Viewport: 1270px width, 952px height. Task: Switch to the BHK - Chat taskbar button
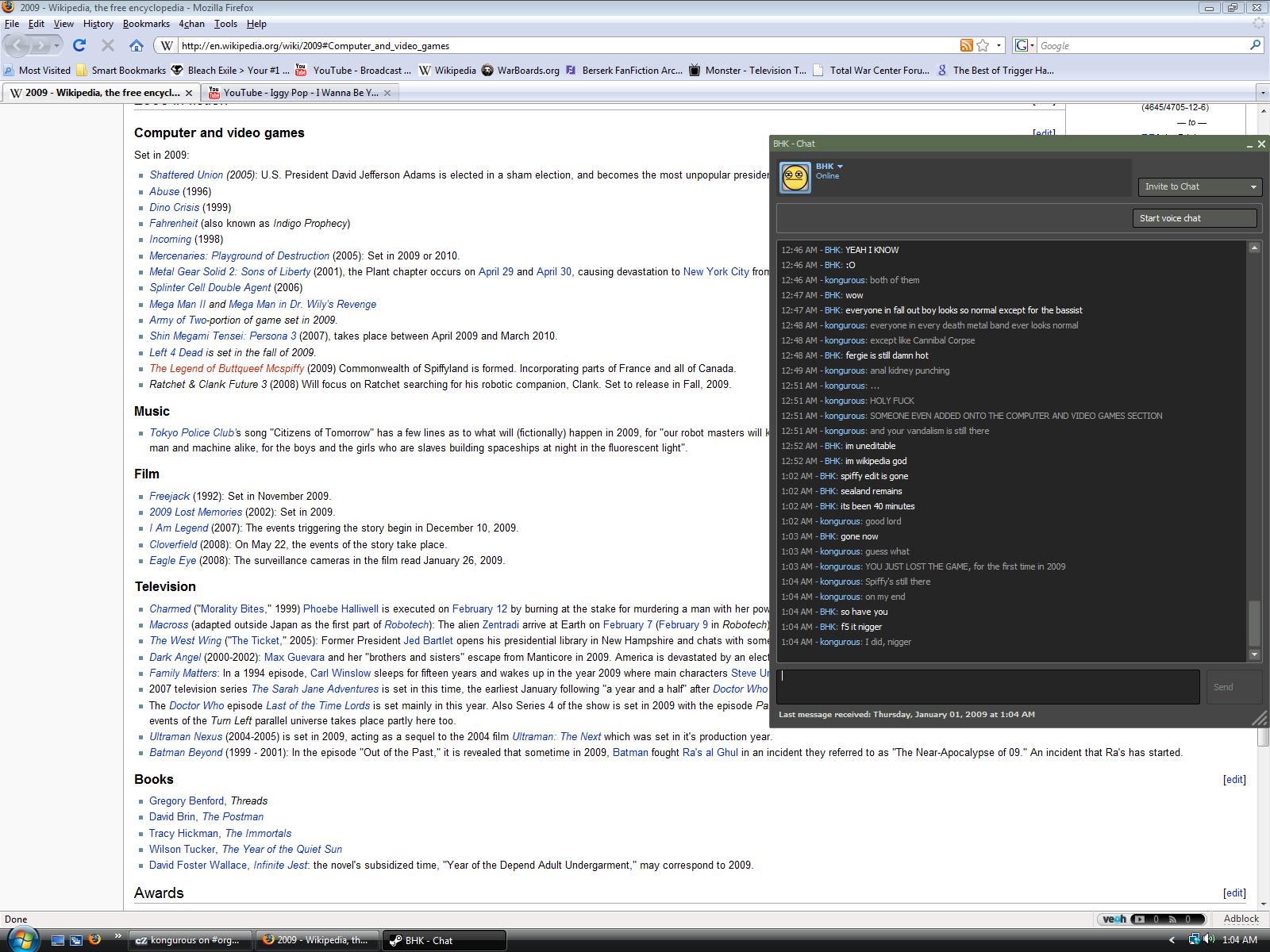(x=444, y=940)
